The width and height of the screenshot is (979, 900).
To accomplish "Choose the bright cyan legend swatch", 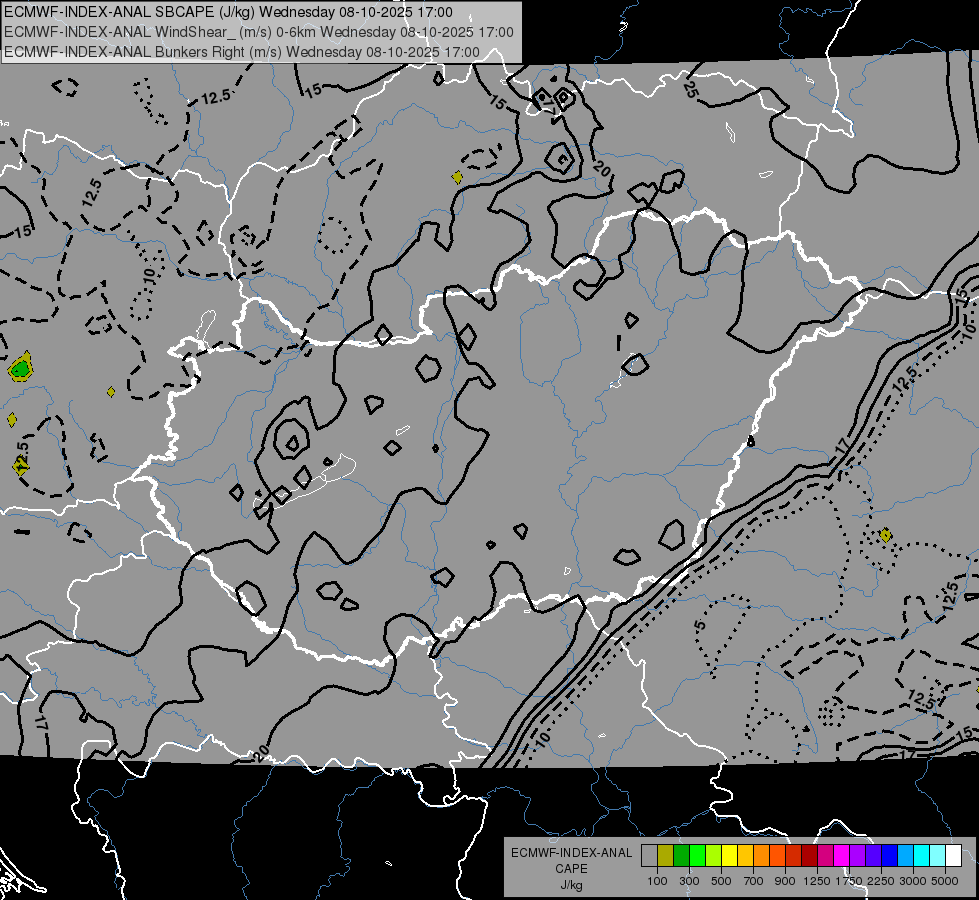I will pos(921,856).
